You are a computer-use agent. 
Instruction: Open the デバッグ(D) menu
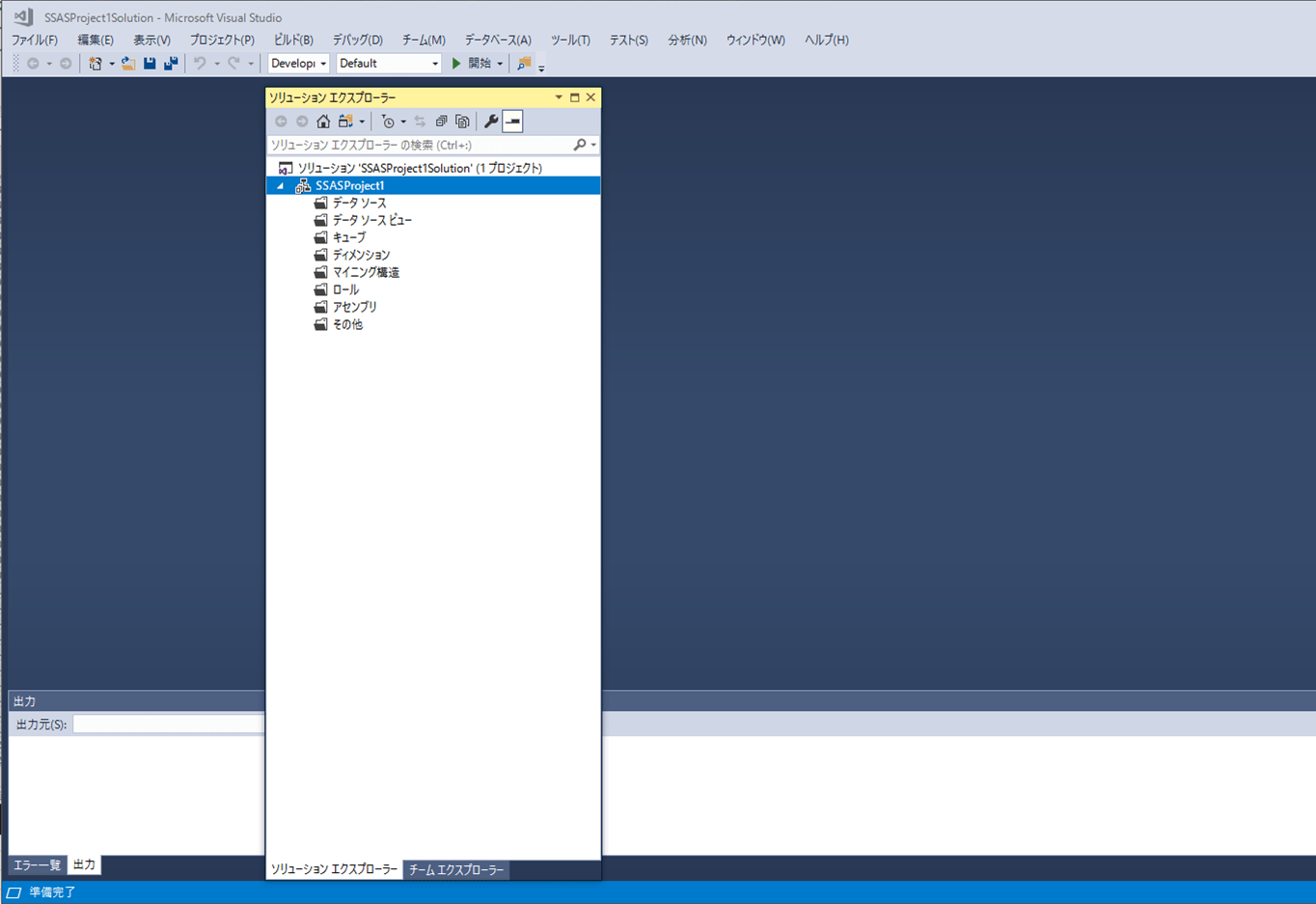coord(358,40)
